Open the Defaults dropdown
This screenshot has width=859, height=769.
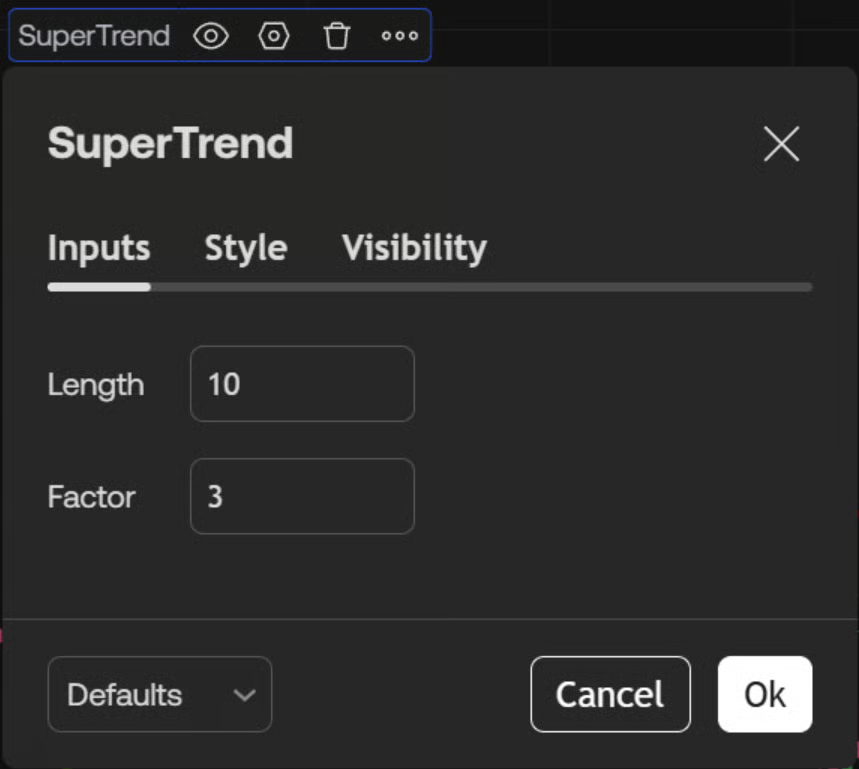(159, 694)
